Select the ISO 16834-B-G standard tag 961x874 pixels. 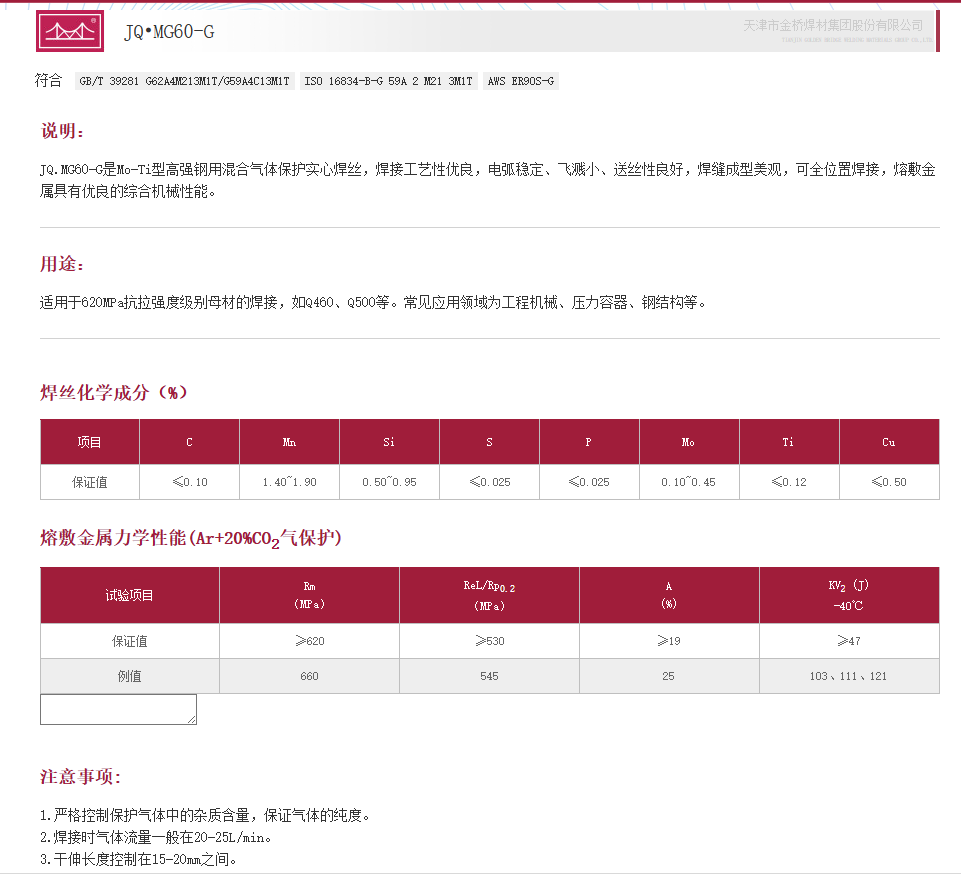pos(388,82)
